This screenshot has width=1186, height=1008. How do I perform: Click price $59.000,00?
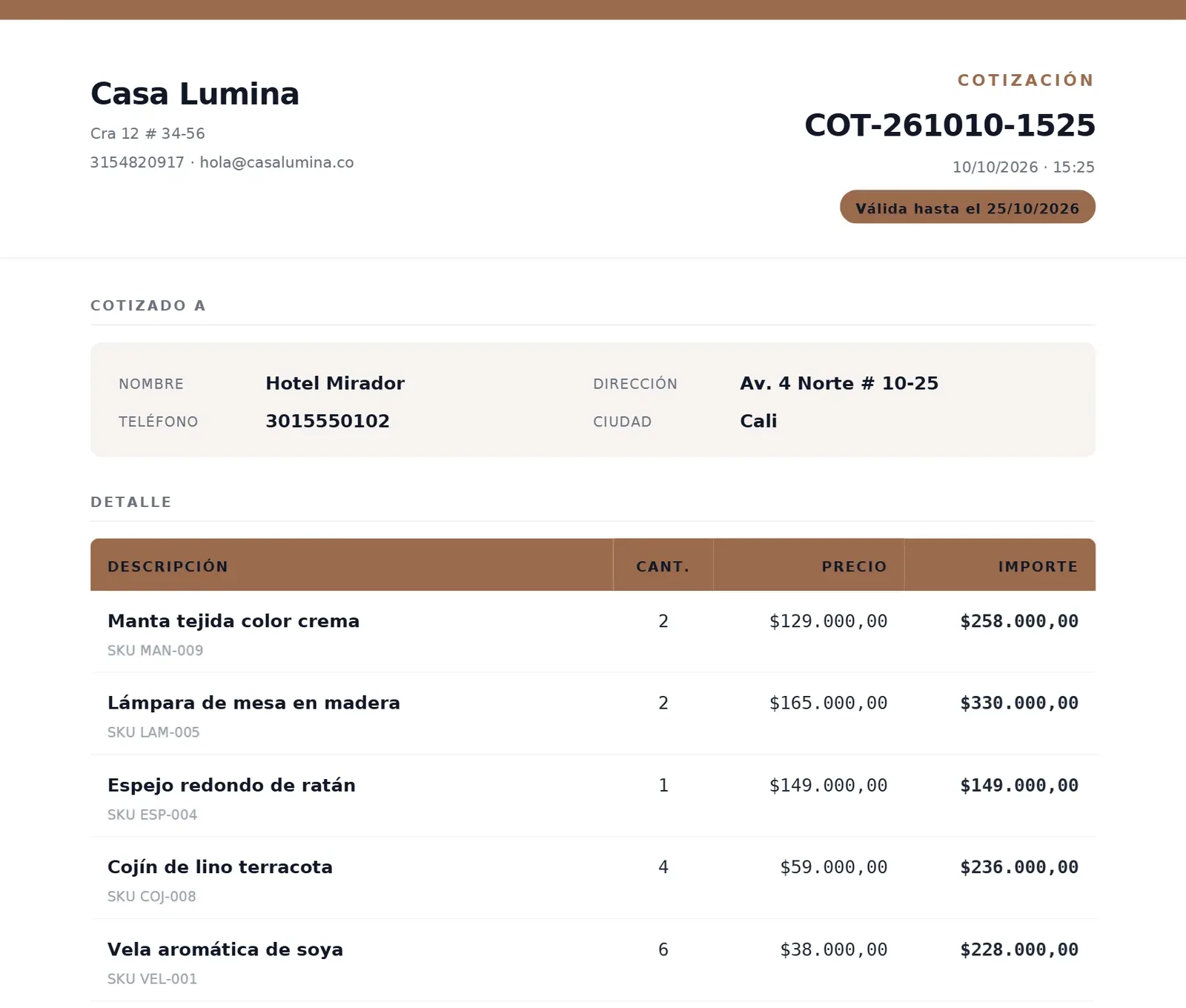click(x=834, y=866)
